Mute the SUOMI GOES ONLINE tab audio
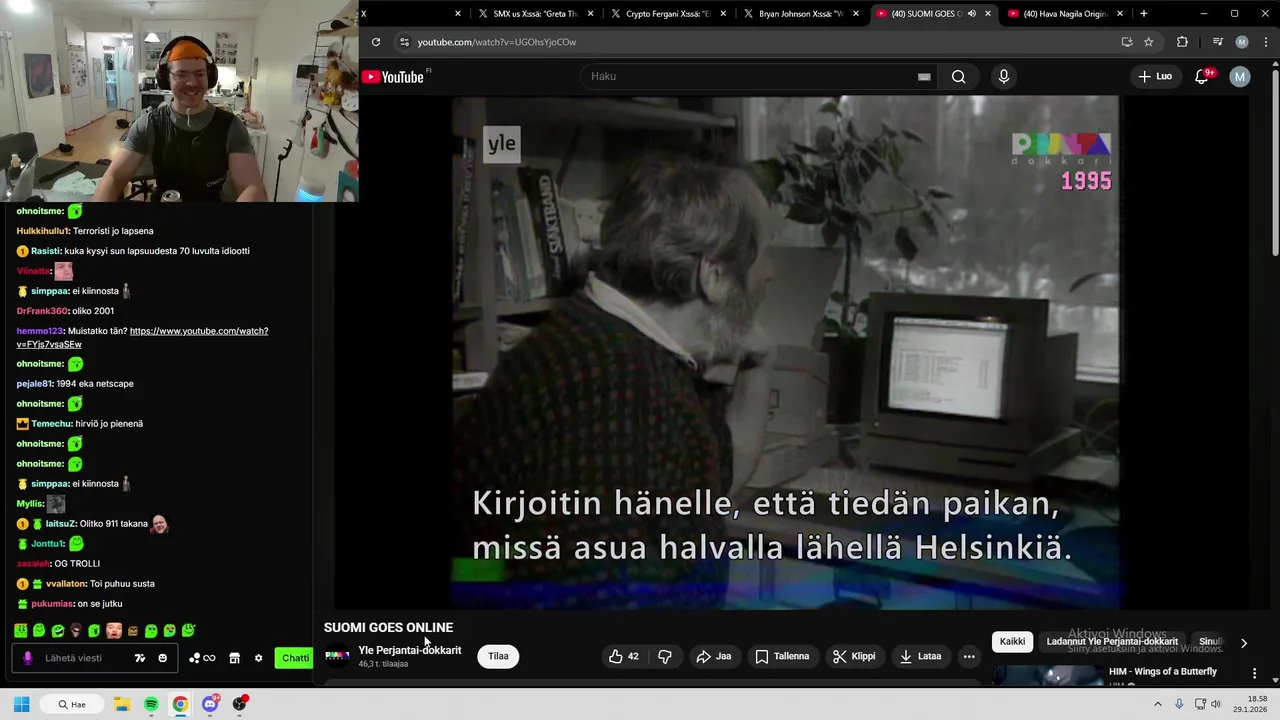1280x720 pixels. (972, 14)
